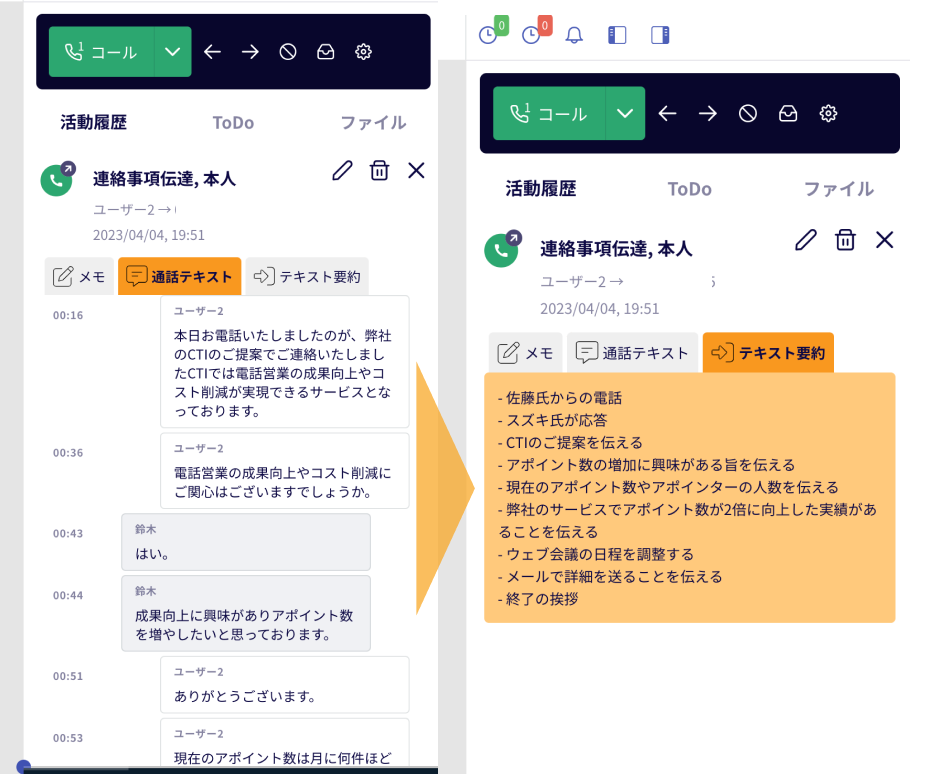The width and height of the screenshot is (926, 774).
Task: Select メモ tab in left panel
Action: [79, 276]
